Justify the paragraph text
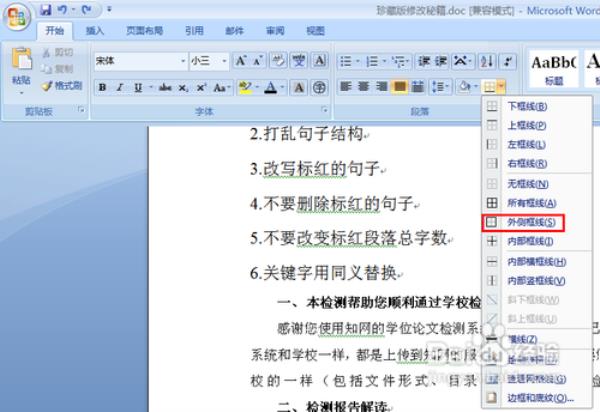The width and height of the screenshot is (600, 412). (x=399, y=87)
